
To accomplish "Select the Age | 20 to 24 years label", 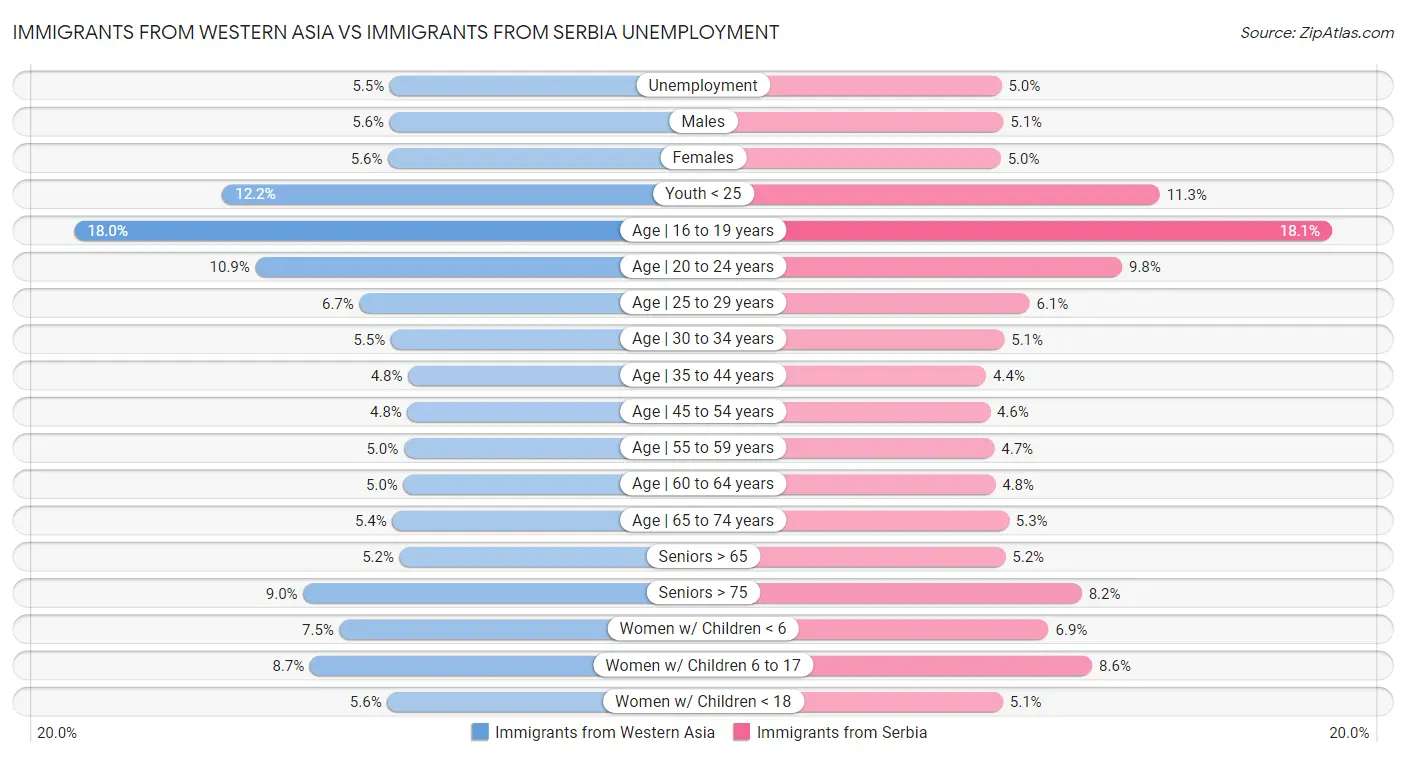I will (x=703, y=267).
